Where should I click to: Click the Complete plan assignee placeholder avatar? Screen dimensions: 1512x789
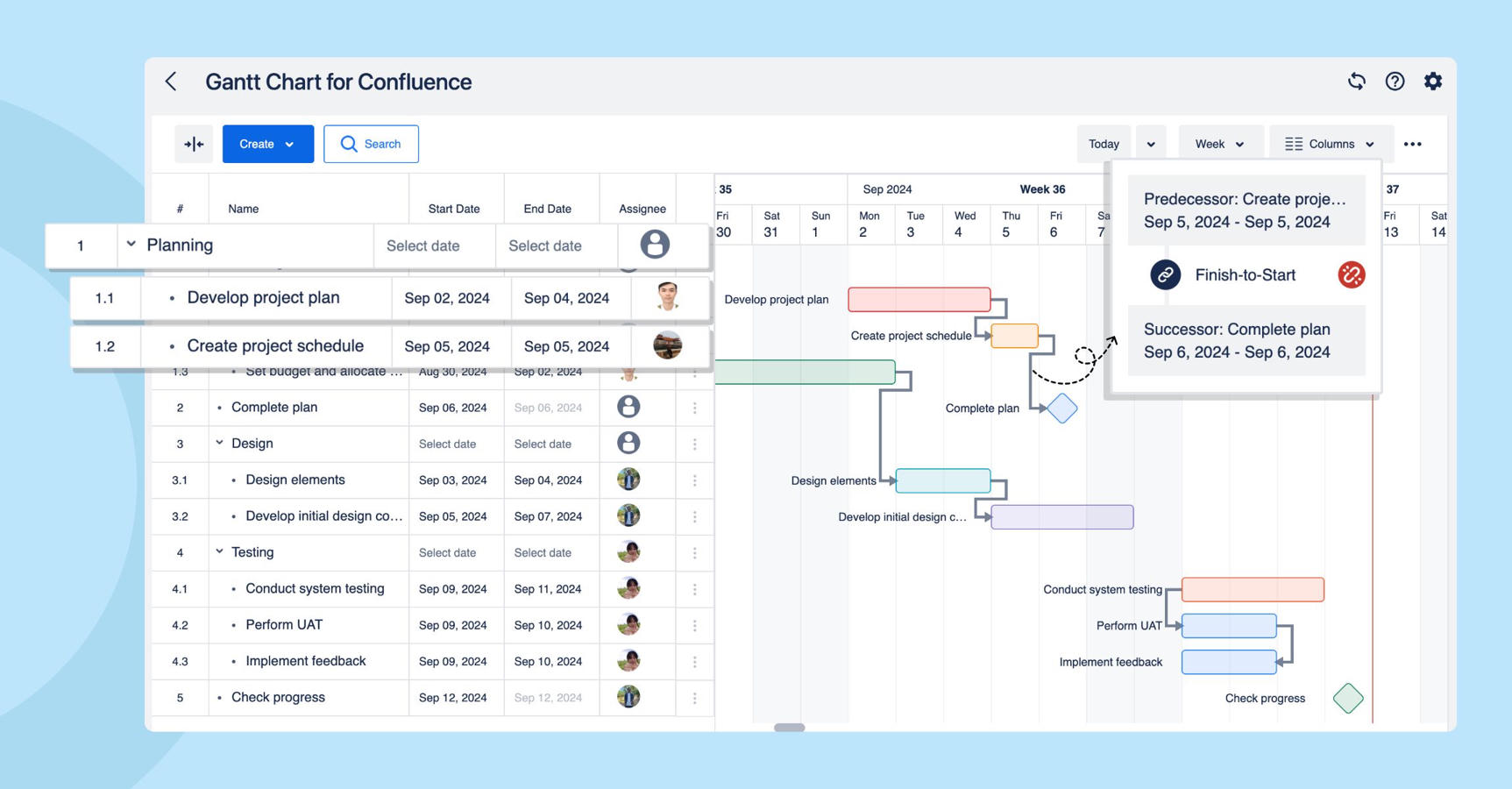[x=628, y=407]
